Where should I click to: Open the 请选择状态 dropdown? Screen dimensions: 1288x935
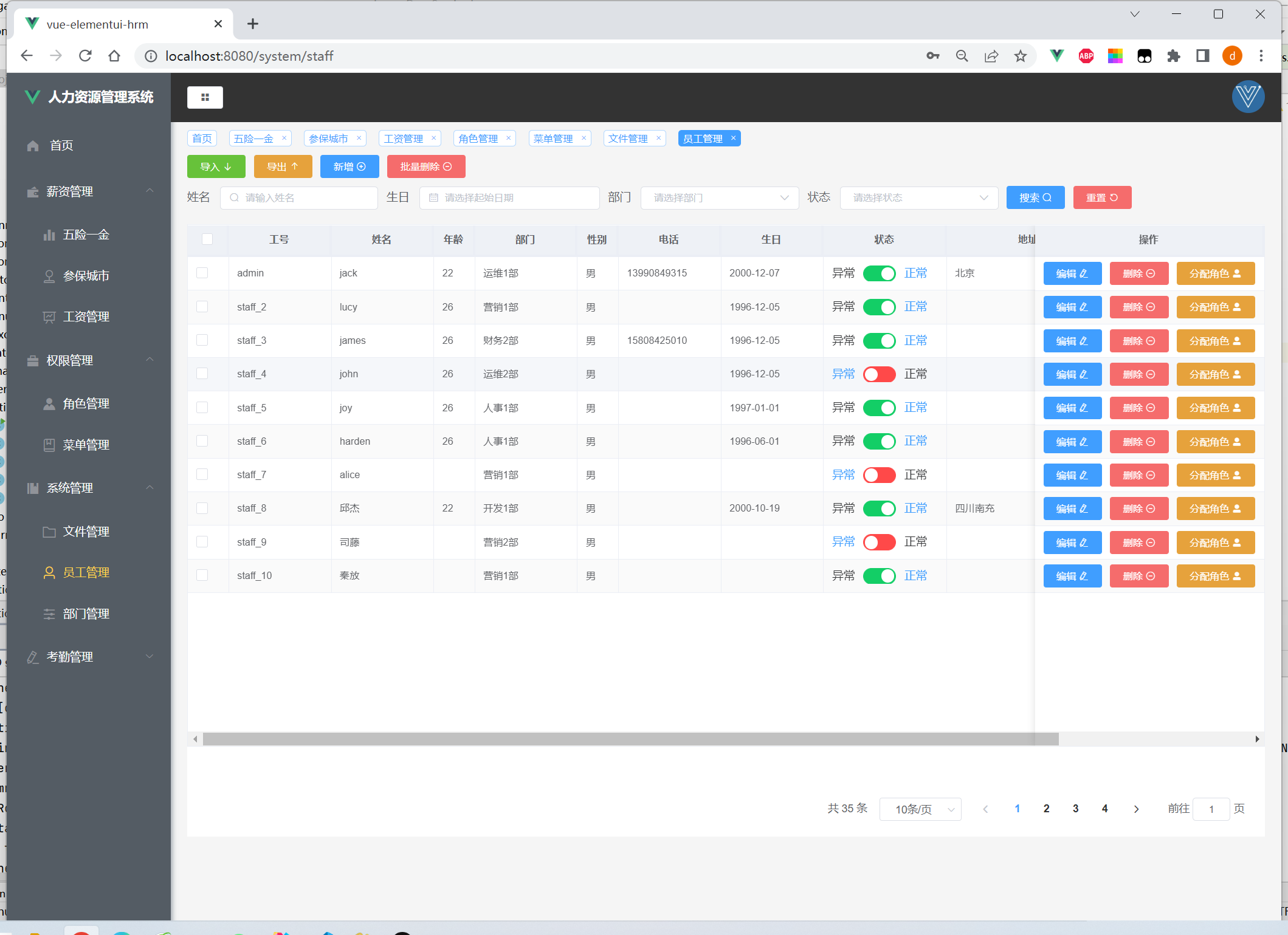click(x=918, y=197)
